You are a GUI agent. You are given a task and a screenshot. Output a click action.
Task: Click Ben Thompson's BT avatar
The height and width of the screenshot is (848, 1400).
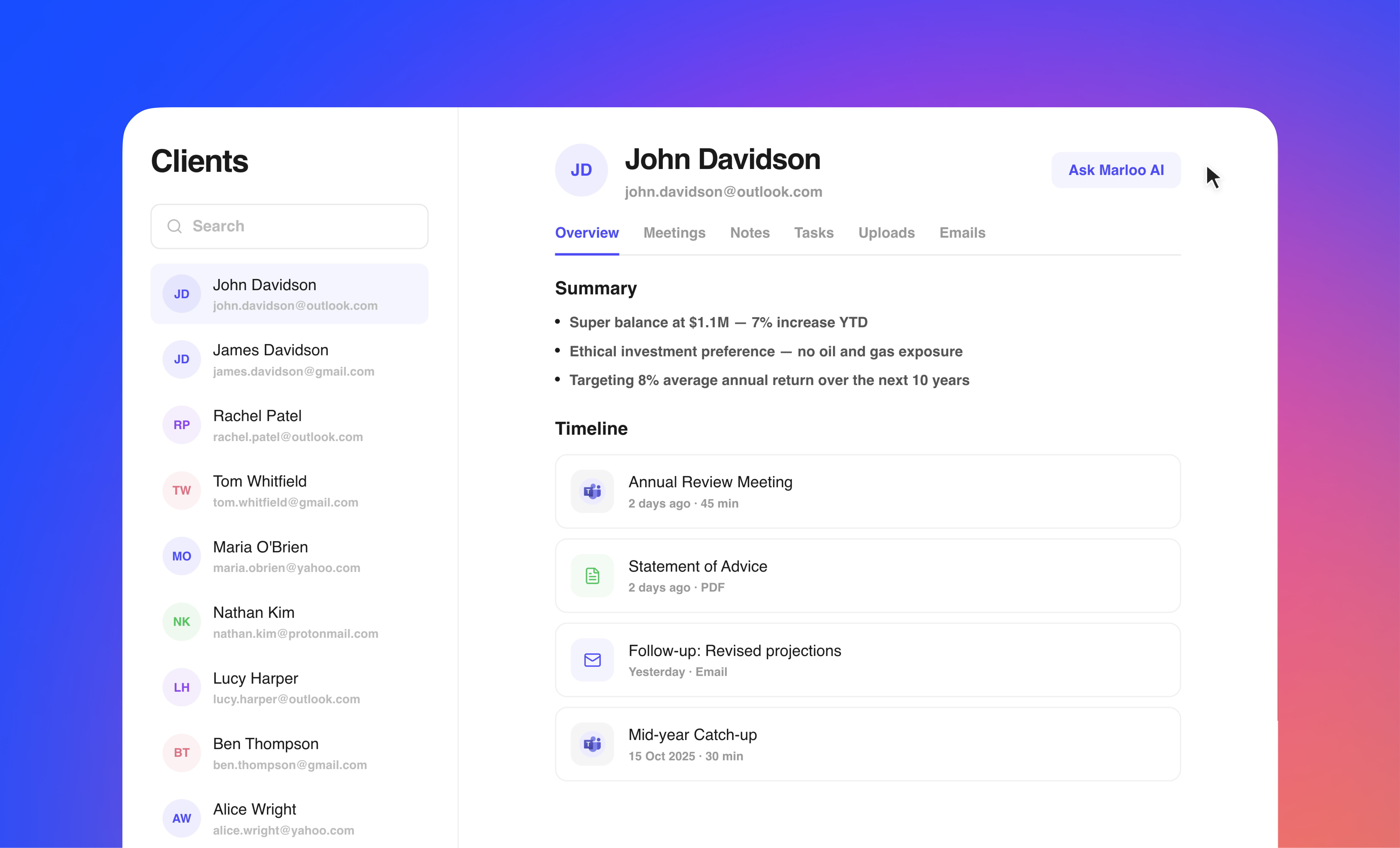(x=181, y=753)
